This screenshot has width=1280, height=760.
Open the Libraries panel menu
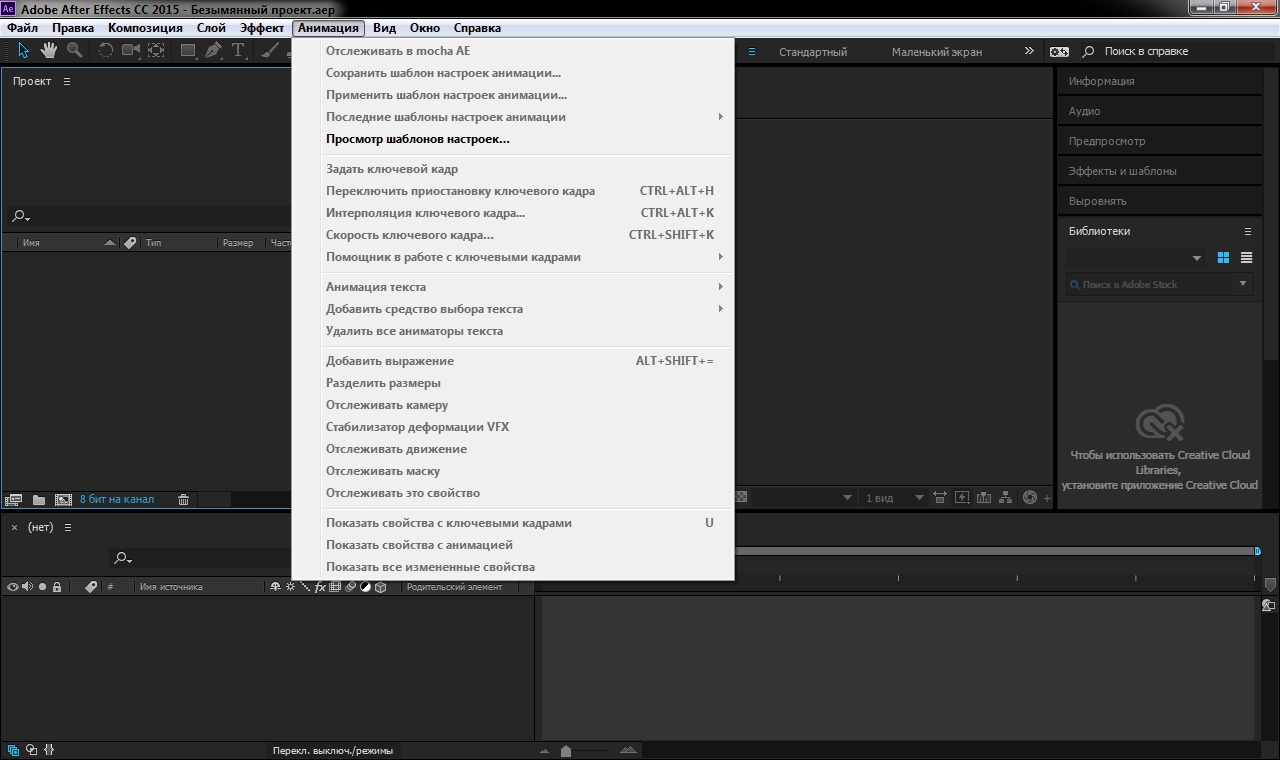(1247, 231)
